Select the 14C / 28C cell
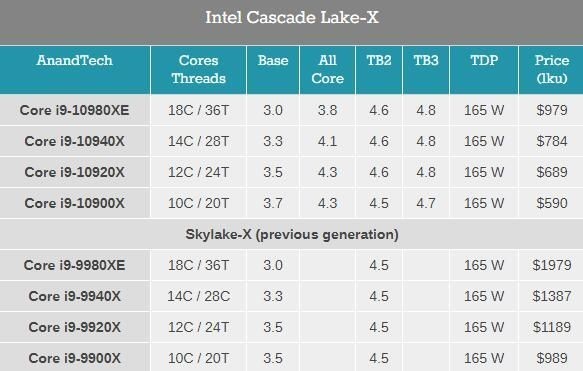The height and width of the screenshot is (371, 583). coord(199,296)
